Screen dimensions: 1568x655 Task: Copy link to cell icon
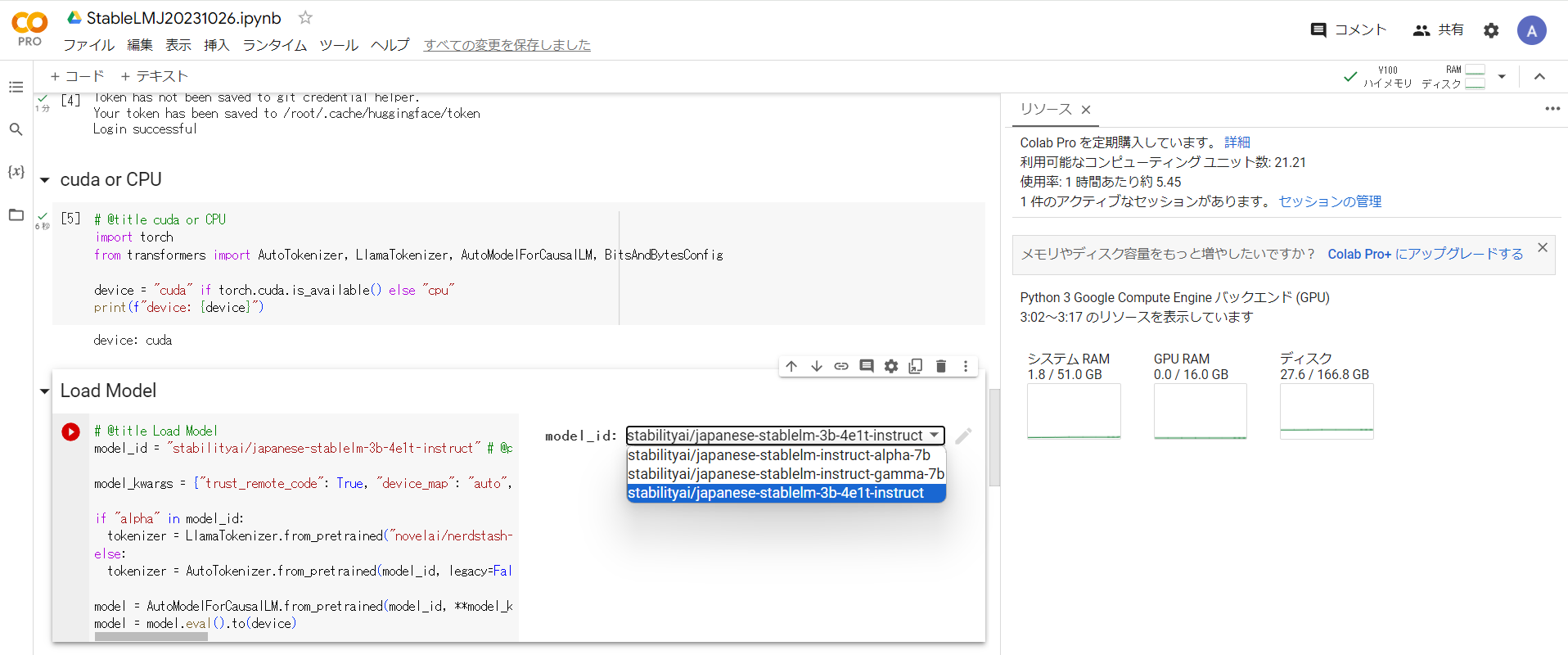point(841,366)
